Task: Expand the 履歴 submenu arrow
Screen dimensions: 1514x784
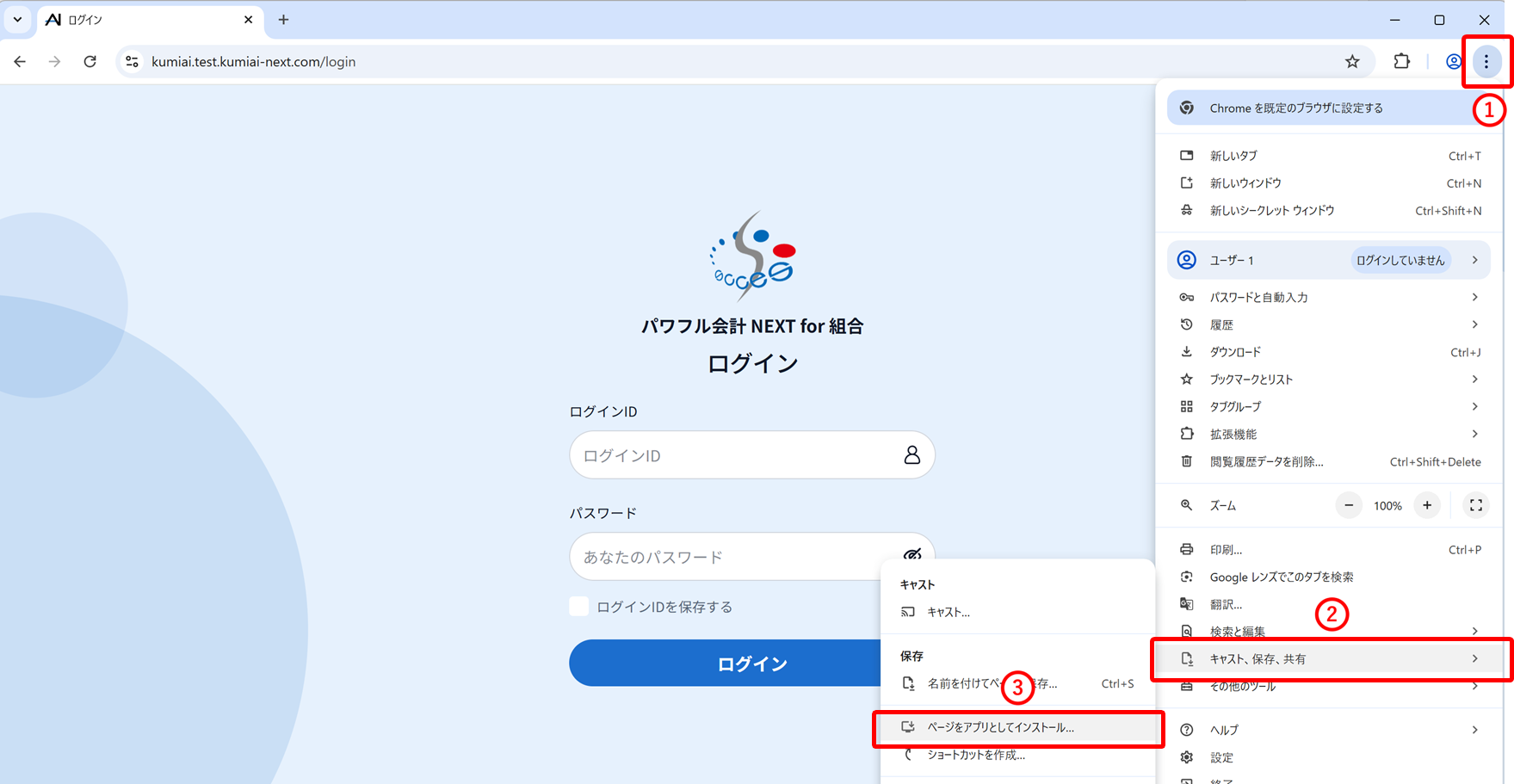Action: [x=1474, y=324]
